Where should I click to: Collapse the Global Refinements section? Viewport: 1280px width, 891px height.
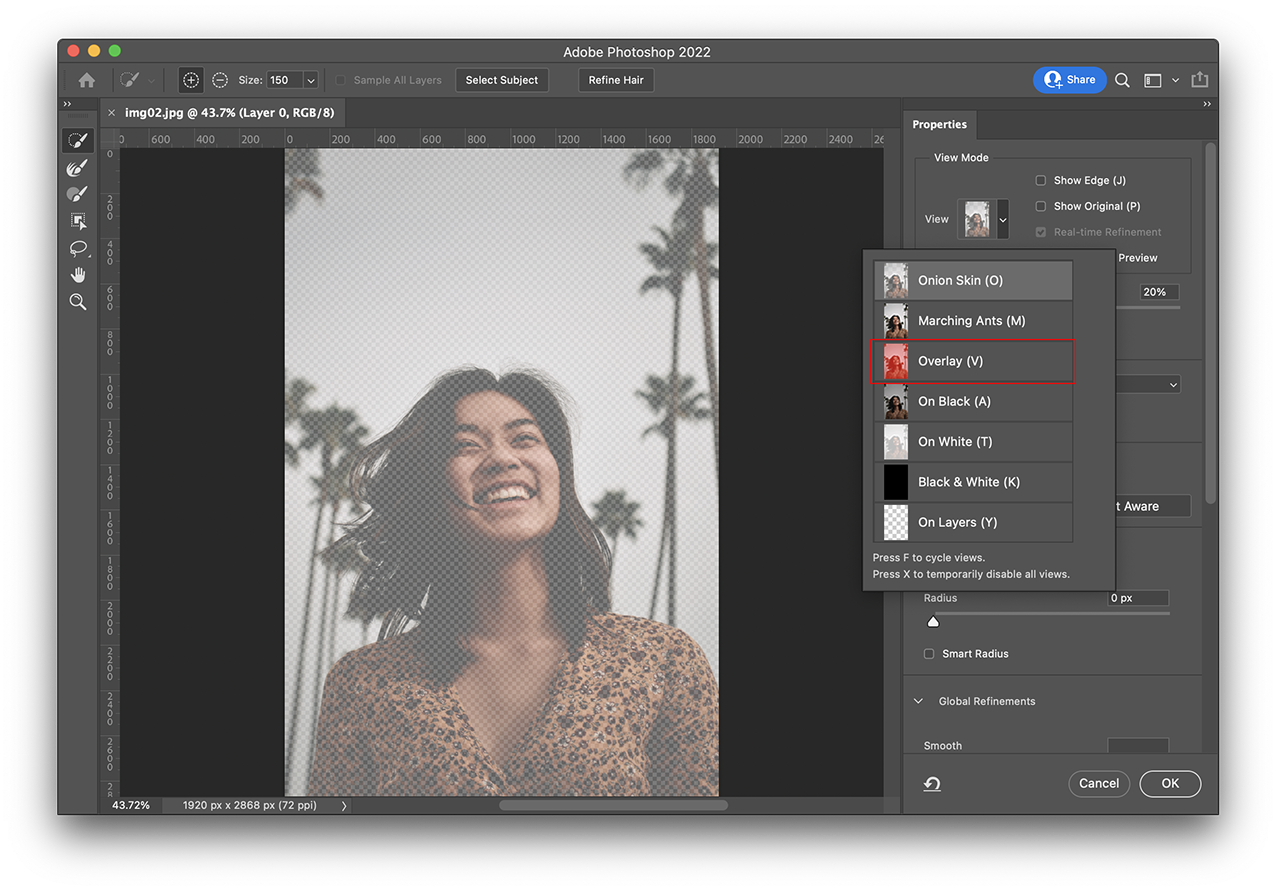click(919, 701)
